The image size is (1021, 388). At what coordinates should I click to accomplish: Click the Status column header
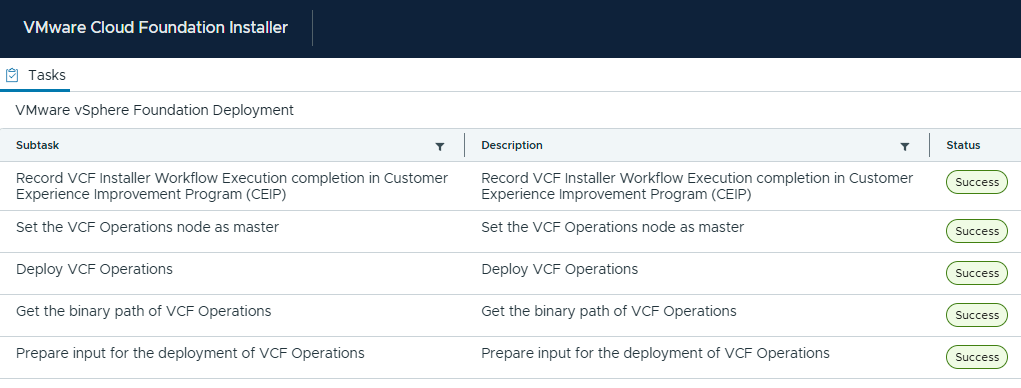963,145
